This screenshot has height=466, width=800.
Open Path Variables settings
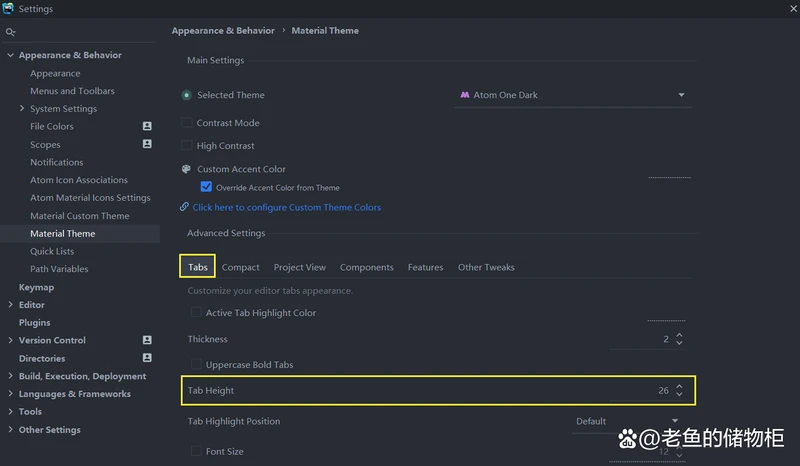(x=59, y=269)
